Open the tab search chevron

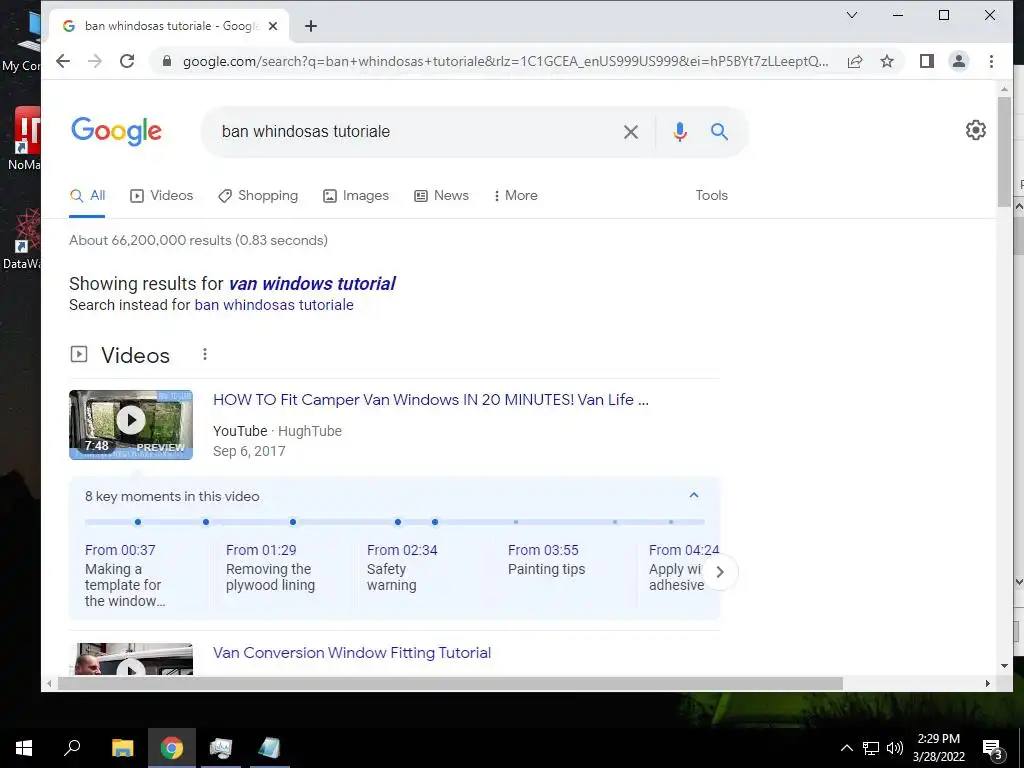852,15
